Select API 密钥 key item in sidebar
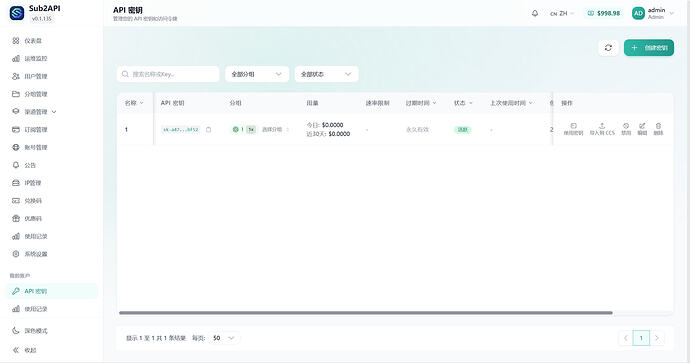Image resolution: width=690 pixels, height=363 pixels. pos(51,291)
